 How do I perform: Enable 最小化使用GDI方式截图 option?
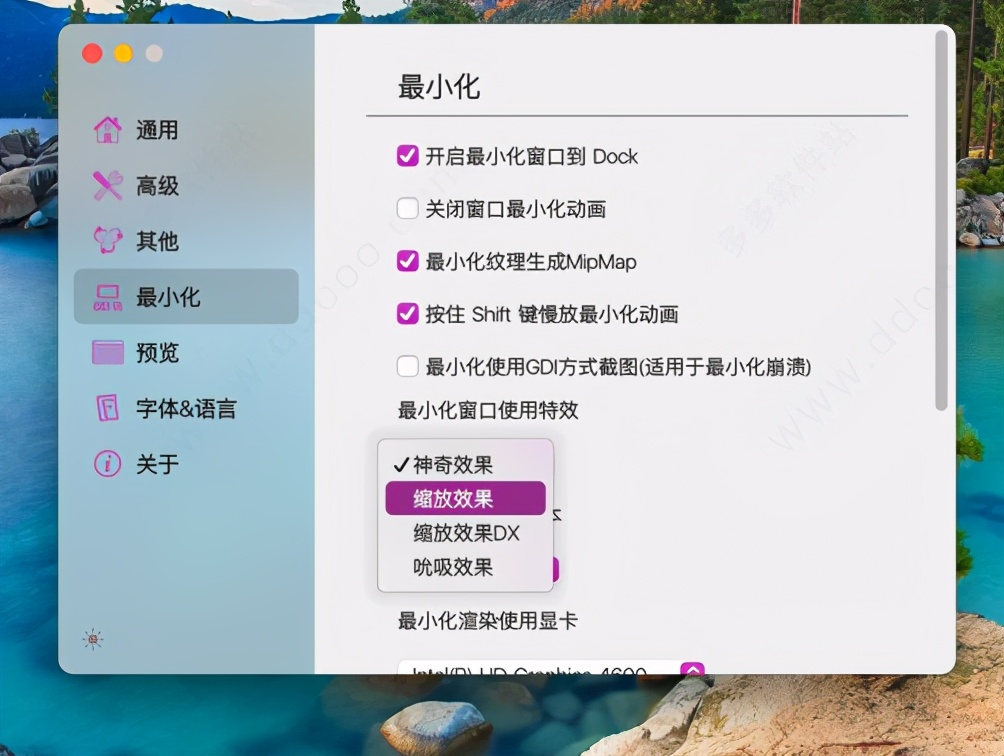[x=407, y=366]
